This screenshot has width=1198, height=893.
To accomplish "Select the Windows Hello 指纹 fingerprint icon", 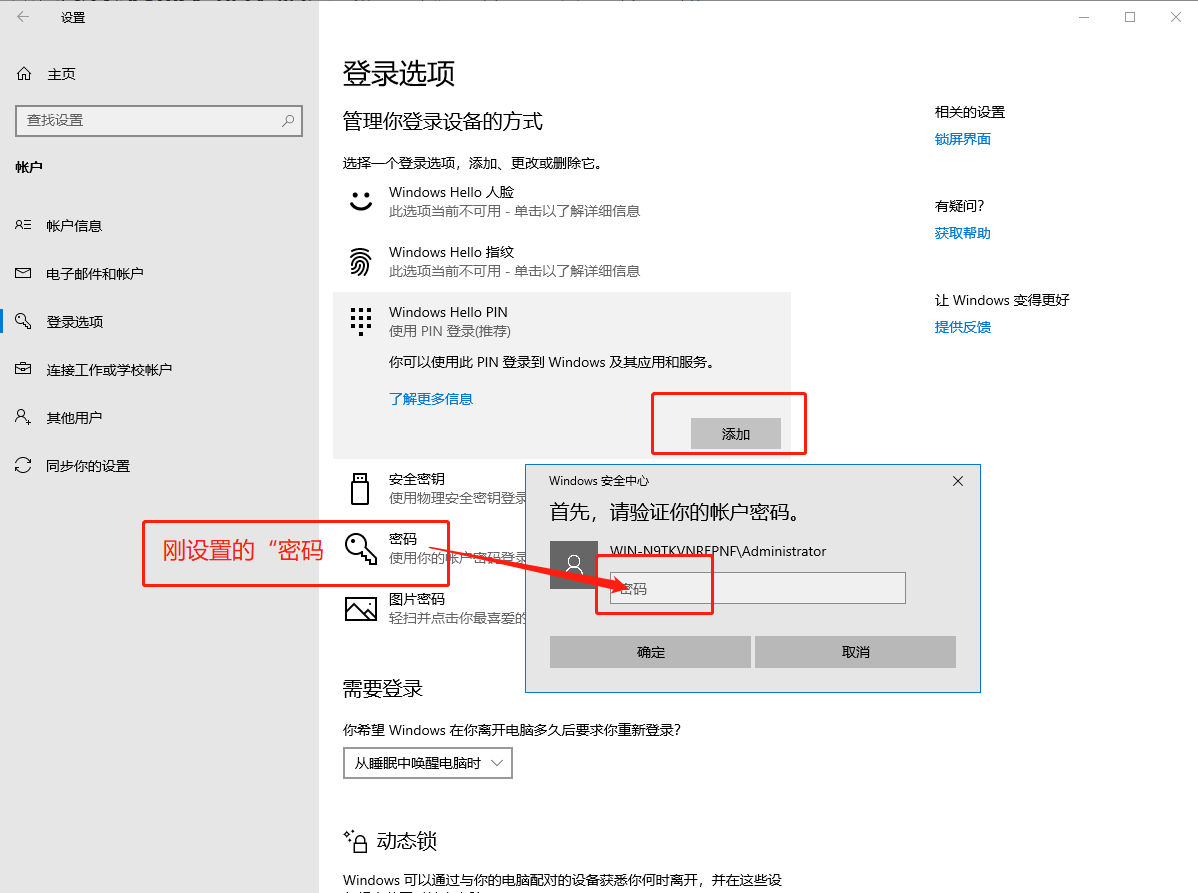I will [360, 261].
